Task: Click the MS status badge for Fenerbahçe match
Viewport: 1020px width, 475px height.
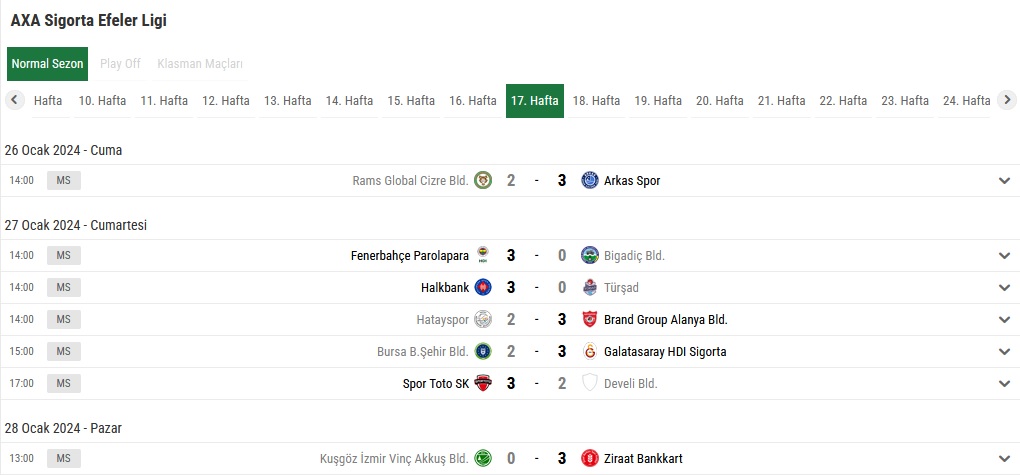Action: (x=64, y=256)
